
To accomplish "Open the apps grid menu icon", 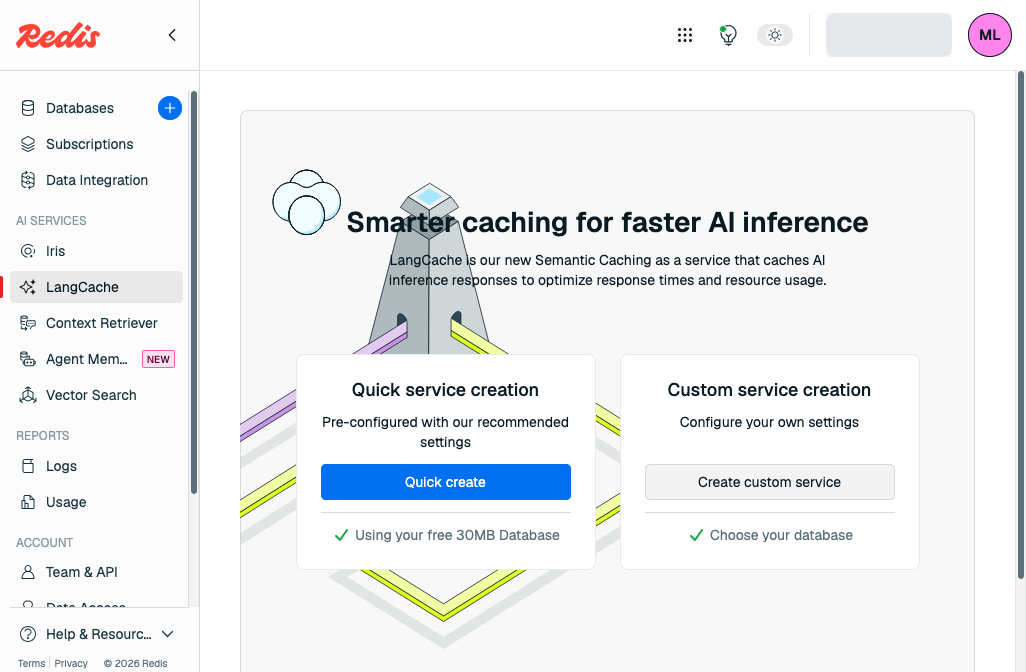I will click(x=684, y=35).
